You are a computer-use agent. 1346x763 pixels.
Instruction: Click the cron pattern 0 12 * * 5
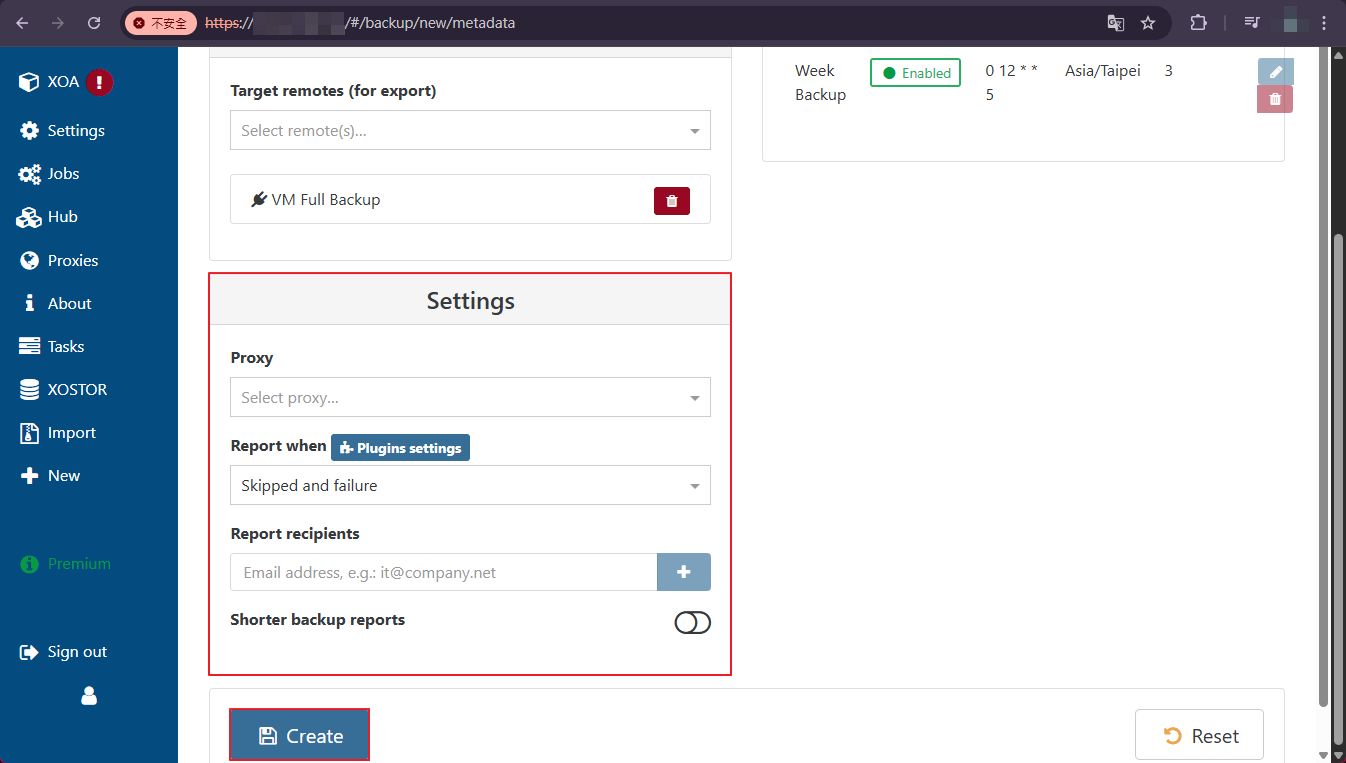click(x=1011, y=83)
